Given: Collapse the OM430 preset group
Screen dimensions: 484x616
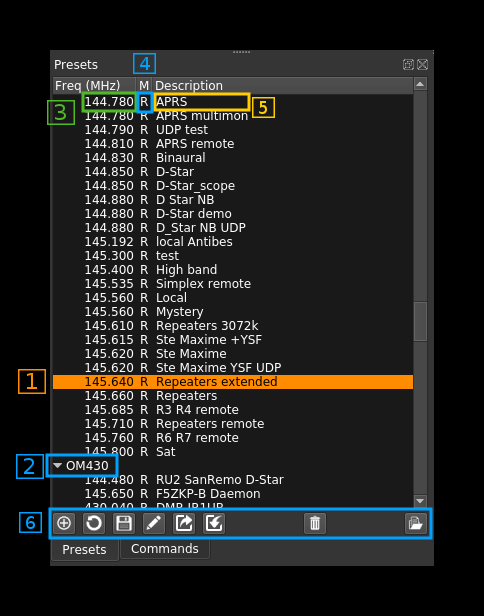Looking at the screenshot, I should pos(58,466).
